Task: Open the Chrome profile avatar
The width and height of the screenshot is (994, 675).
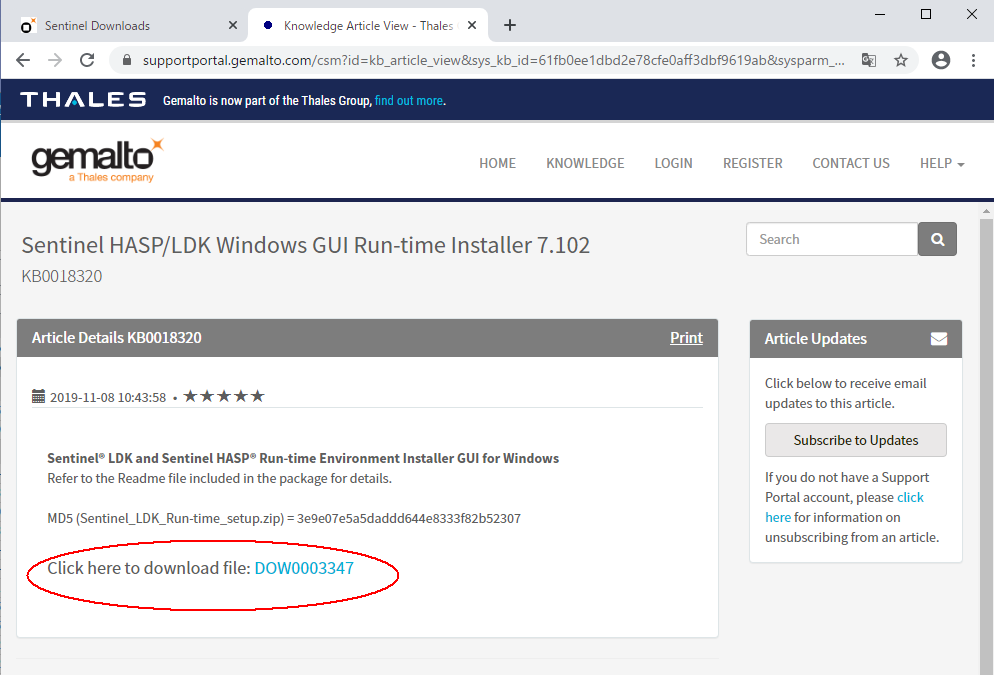Action: click(941, 60)
